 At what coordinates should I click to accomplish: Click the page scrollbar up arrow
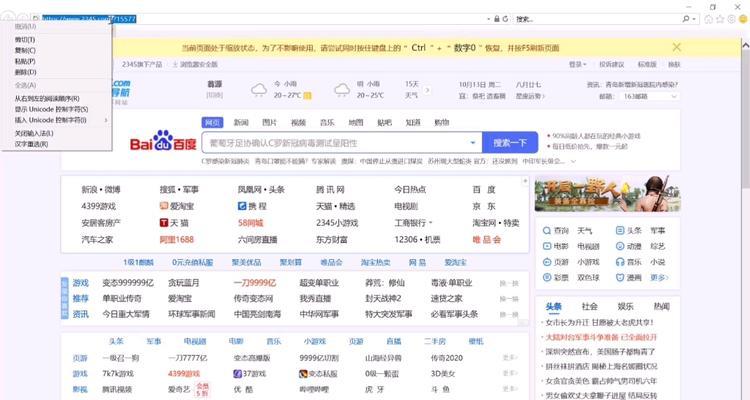pyautogui.click(x=746, y=44)
